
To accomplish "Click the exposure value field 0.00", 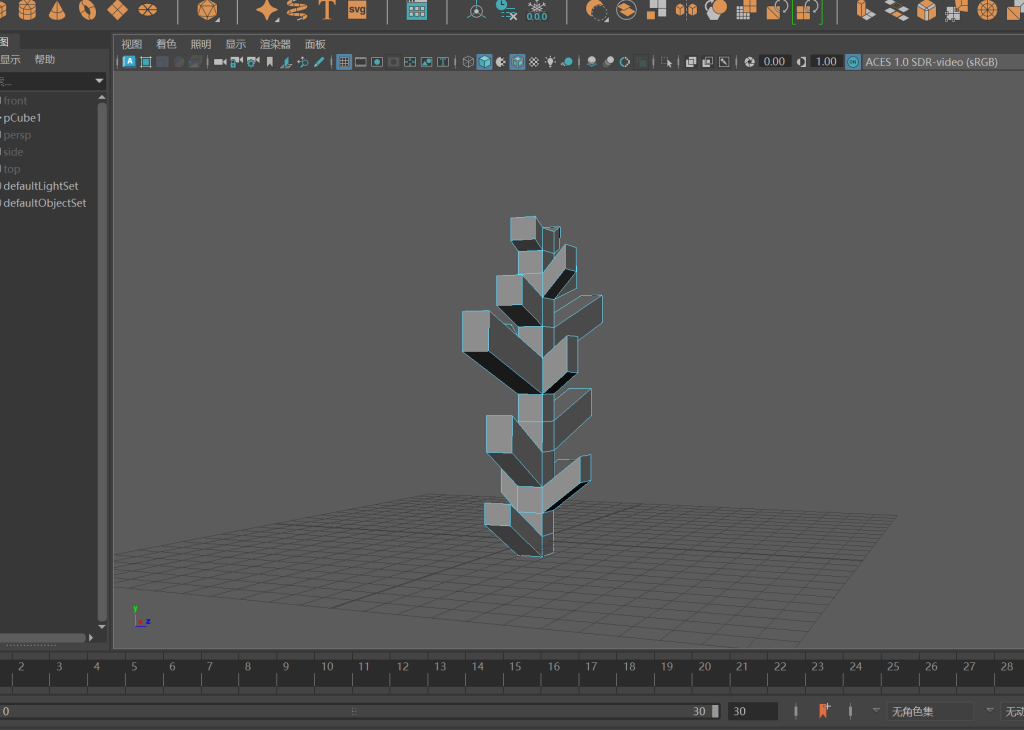I will 775,62.
